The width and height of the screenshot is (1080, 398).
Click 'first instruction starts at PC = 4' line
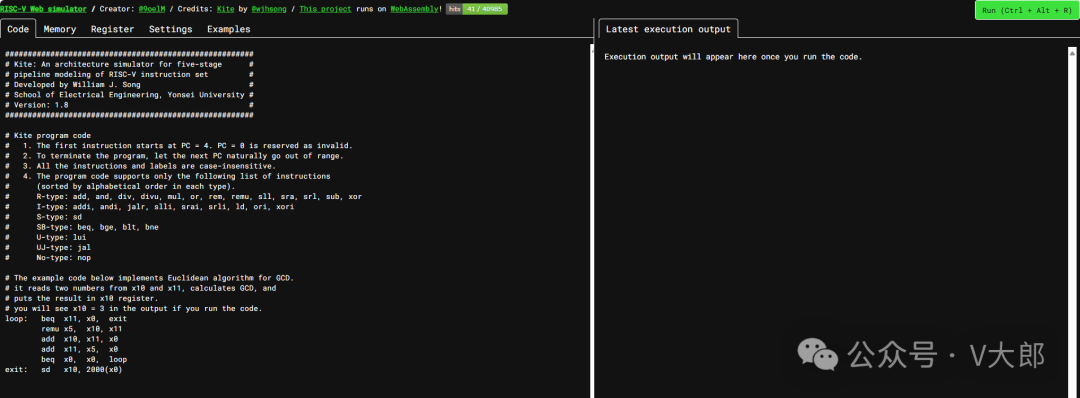coord(178,145)
